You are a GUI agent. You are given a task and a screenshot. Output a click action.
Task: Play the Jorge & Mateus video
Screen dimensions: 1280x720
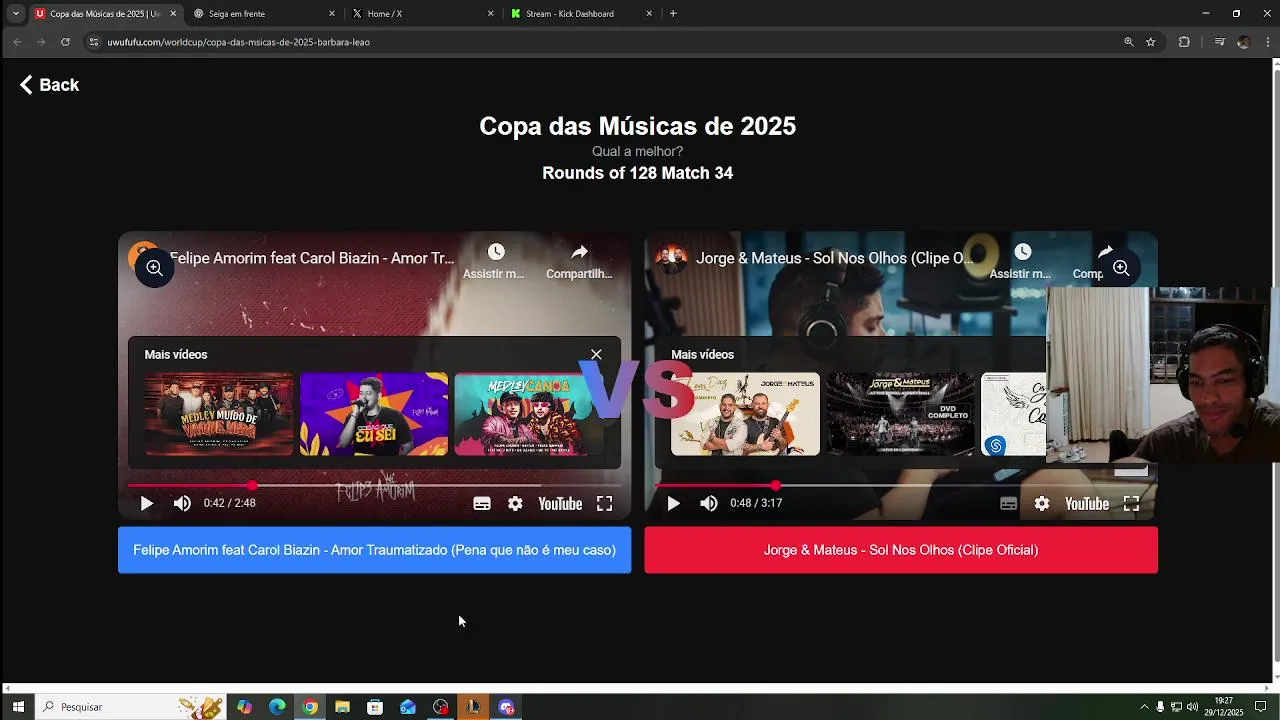tap(673, 504)
